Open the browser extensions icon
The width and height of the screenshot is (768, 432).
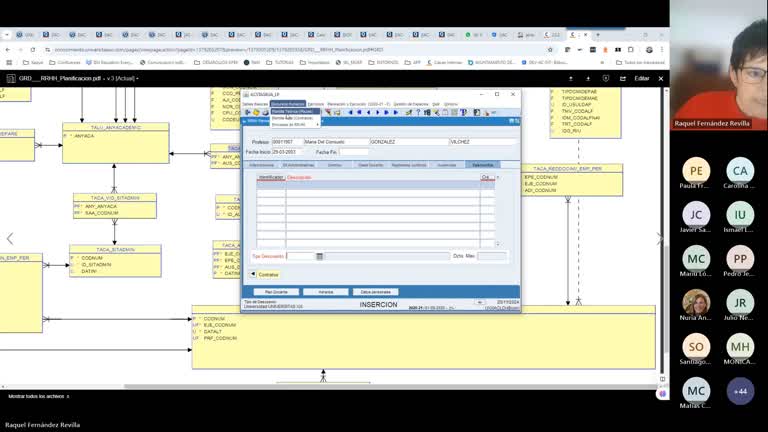coord(631,49)
